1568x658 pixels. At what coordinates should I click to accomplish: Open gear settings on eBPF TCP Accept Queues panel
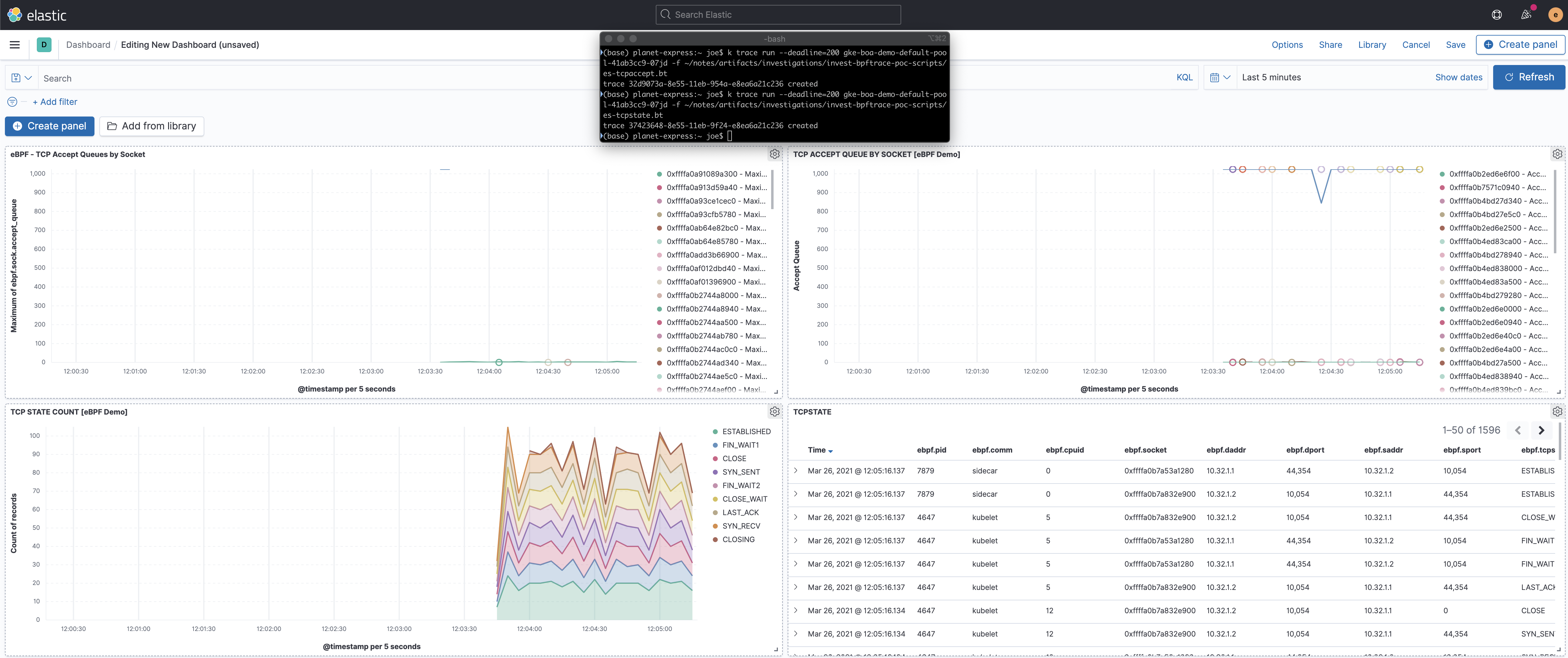[774, 154]
